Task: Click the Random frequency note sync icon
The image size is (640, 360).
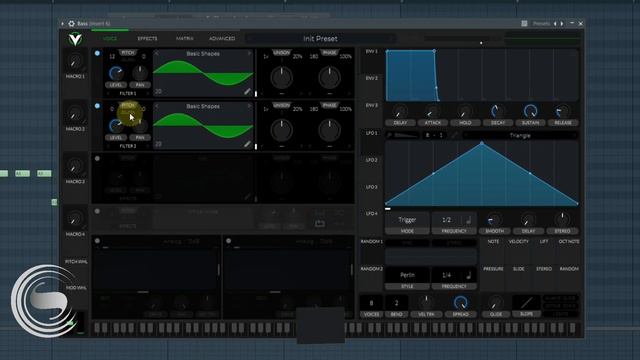Action: pyautogui.click(x=469, y=275)
